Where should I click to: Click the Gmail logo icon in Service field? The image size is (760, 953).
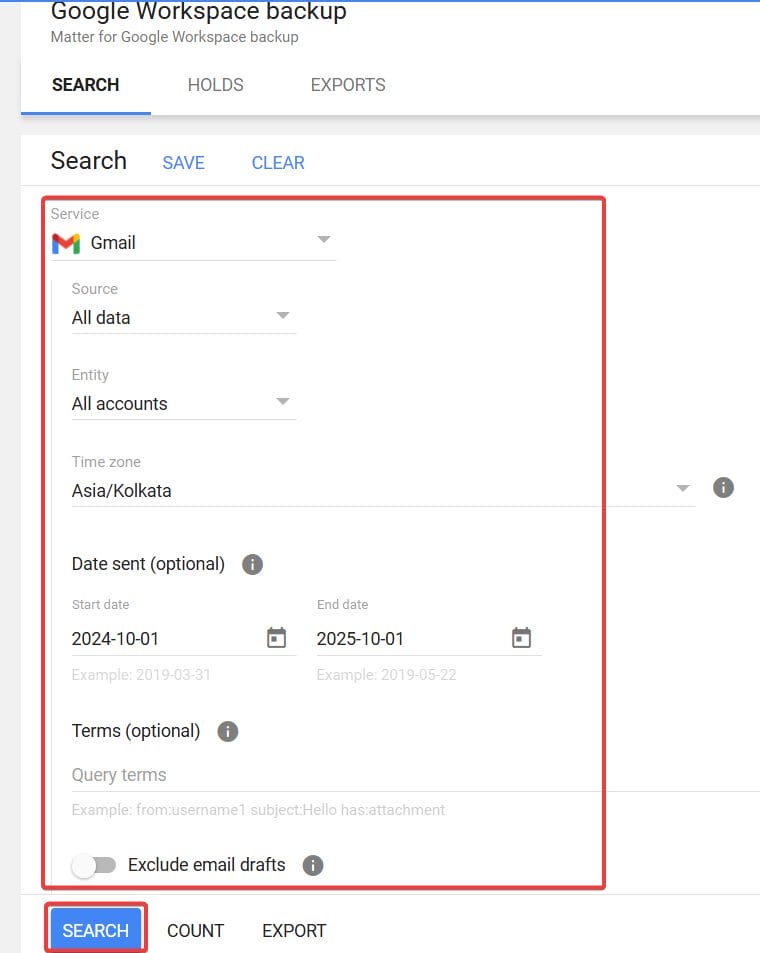point(66,243)
